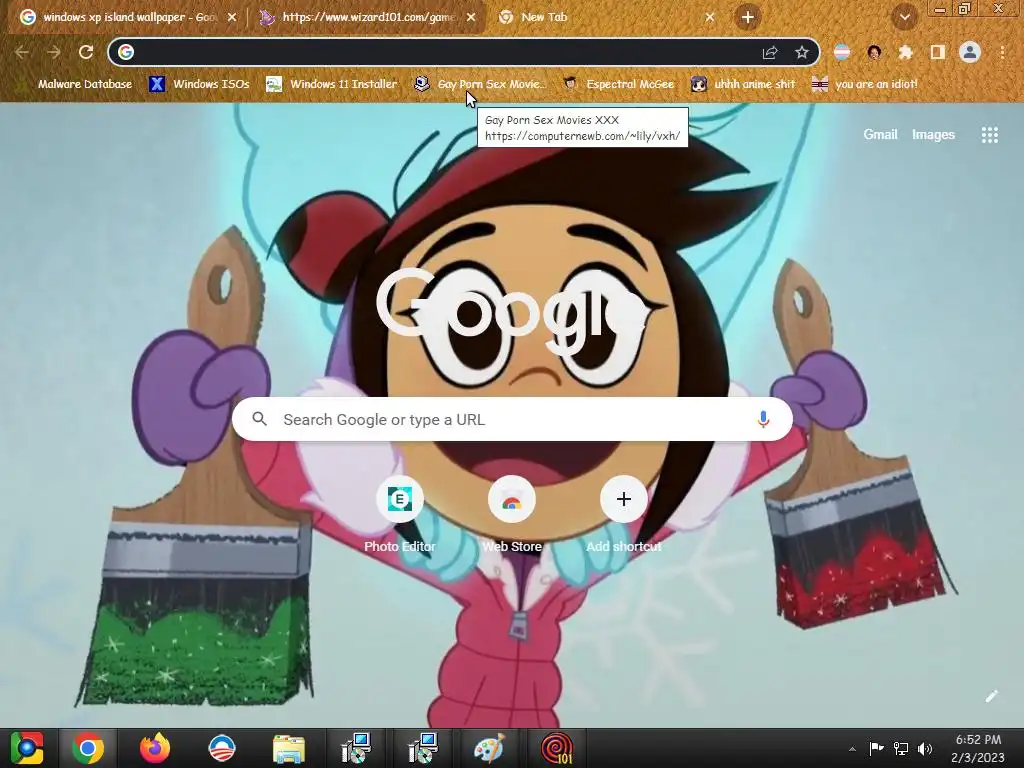Open the Chrome profile avatar
Screen dimensions: 1024x768
pos(970,52)
